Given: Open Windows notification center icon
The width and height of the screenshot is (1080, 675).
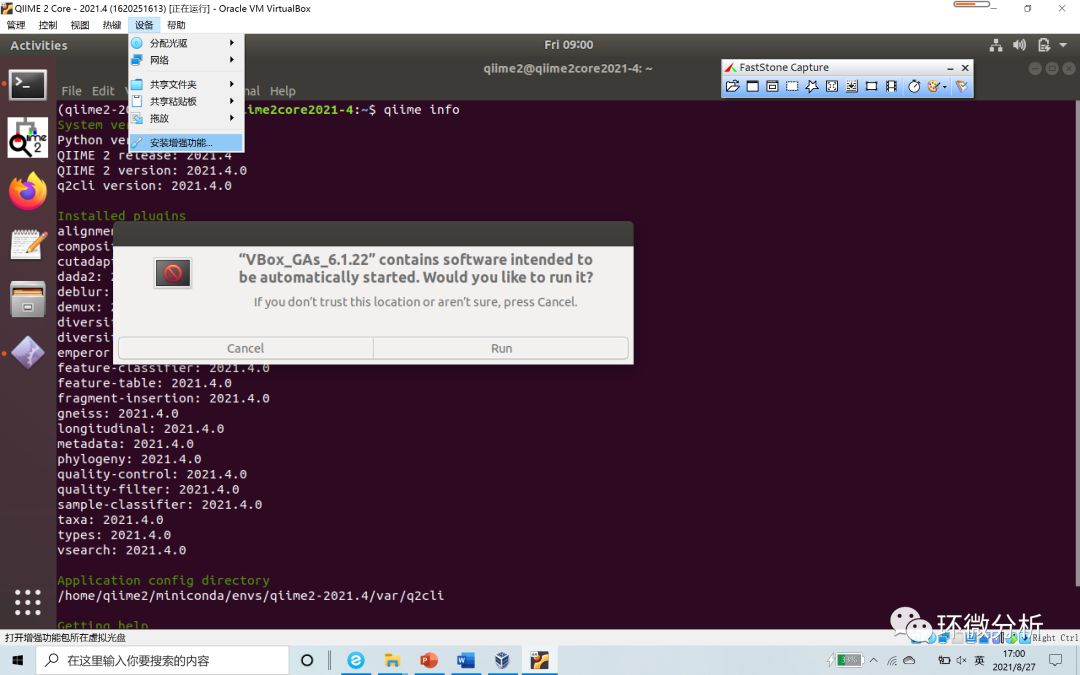Looking at the screenshot, I should tap(1056, 661).
